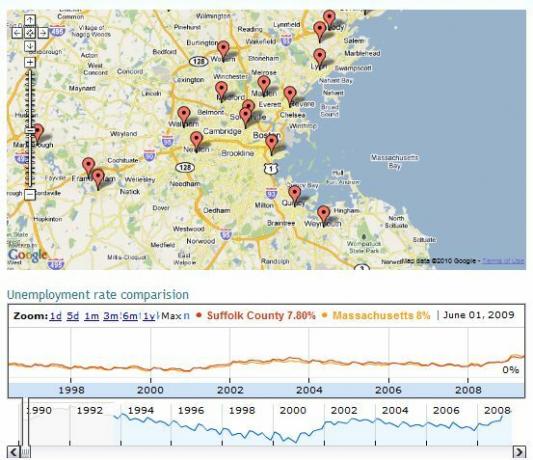
Task: Click the map re-center control between arrows
Action: click(x=30, y=33)
